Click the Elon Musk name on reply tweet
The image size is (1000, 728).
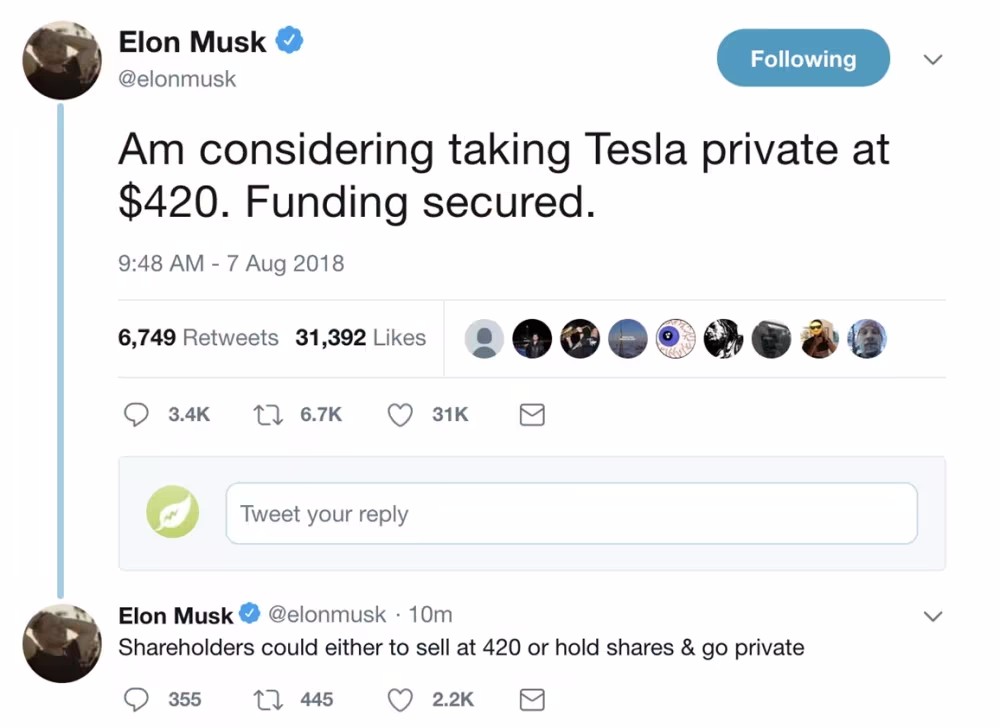tap(175, 616)
